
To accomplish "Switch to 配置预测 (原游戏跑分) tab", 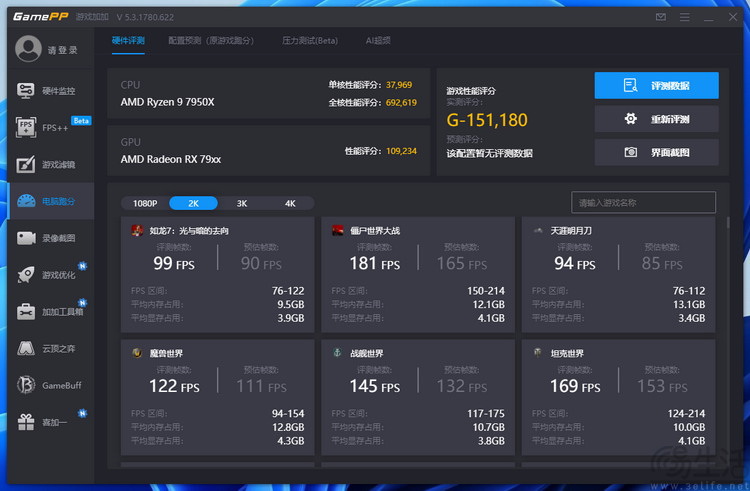I will (211, 41).
